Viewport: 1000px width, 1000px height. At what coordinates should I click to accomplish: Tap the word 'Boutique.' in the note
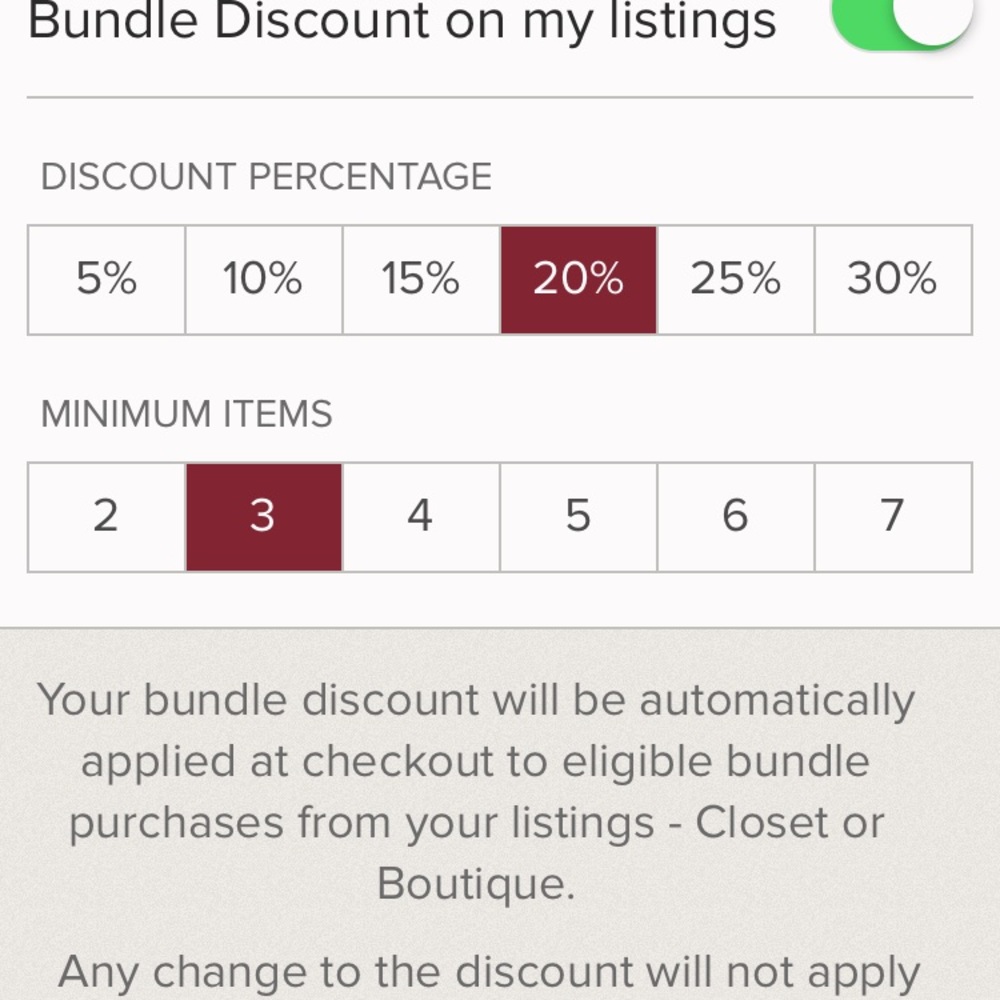click(476, 884)
